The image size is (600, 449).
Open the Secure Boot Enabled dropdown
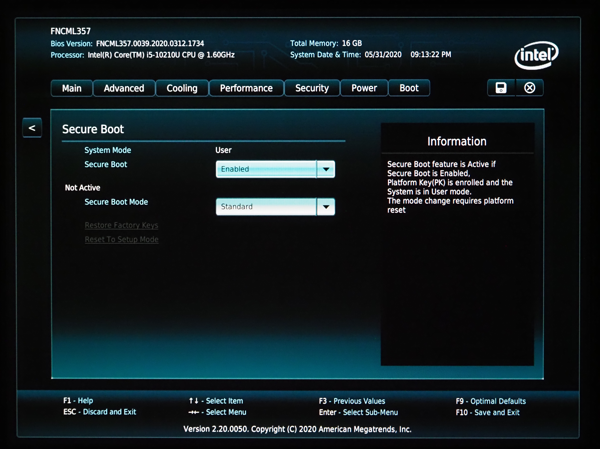click(275, 169)
